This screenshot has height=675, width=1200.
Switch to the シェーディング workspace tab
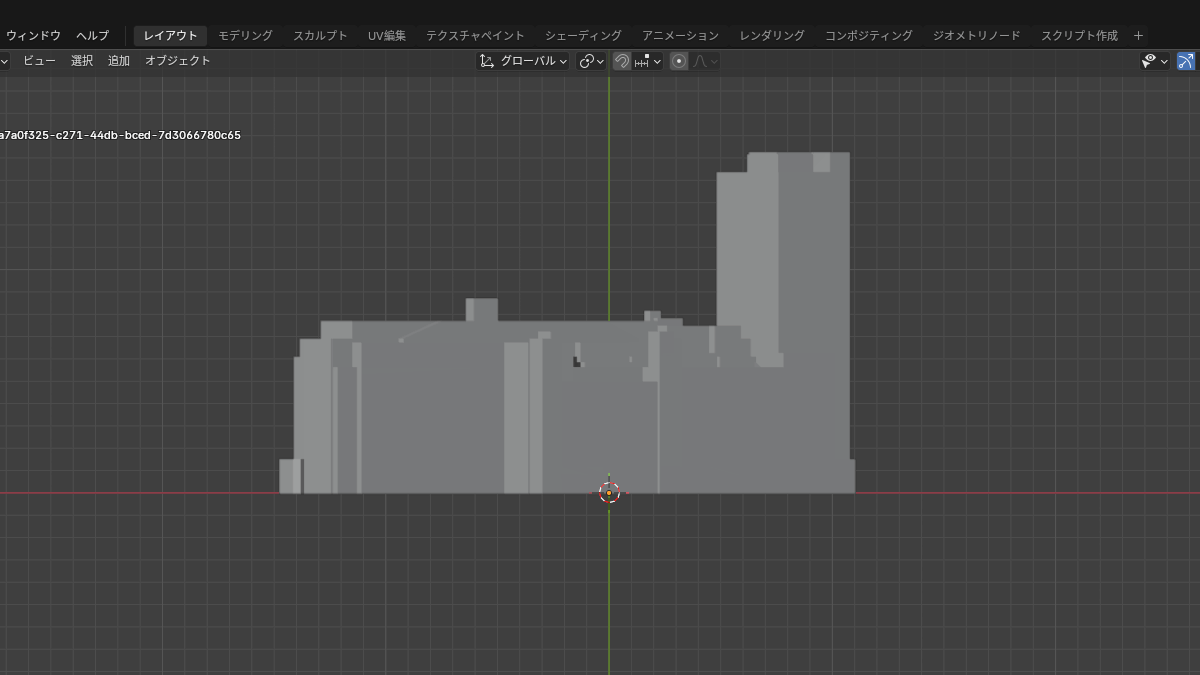click(583, 36)
